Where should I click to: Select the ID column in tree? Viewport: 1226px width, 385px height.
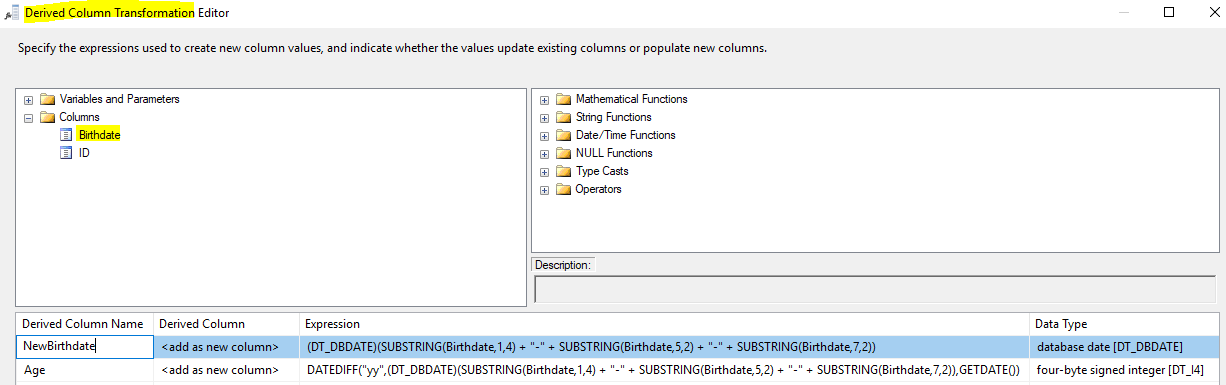84,153
